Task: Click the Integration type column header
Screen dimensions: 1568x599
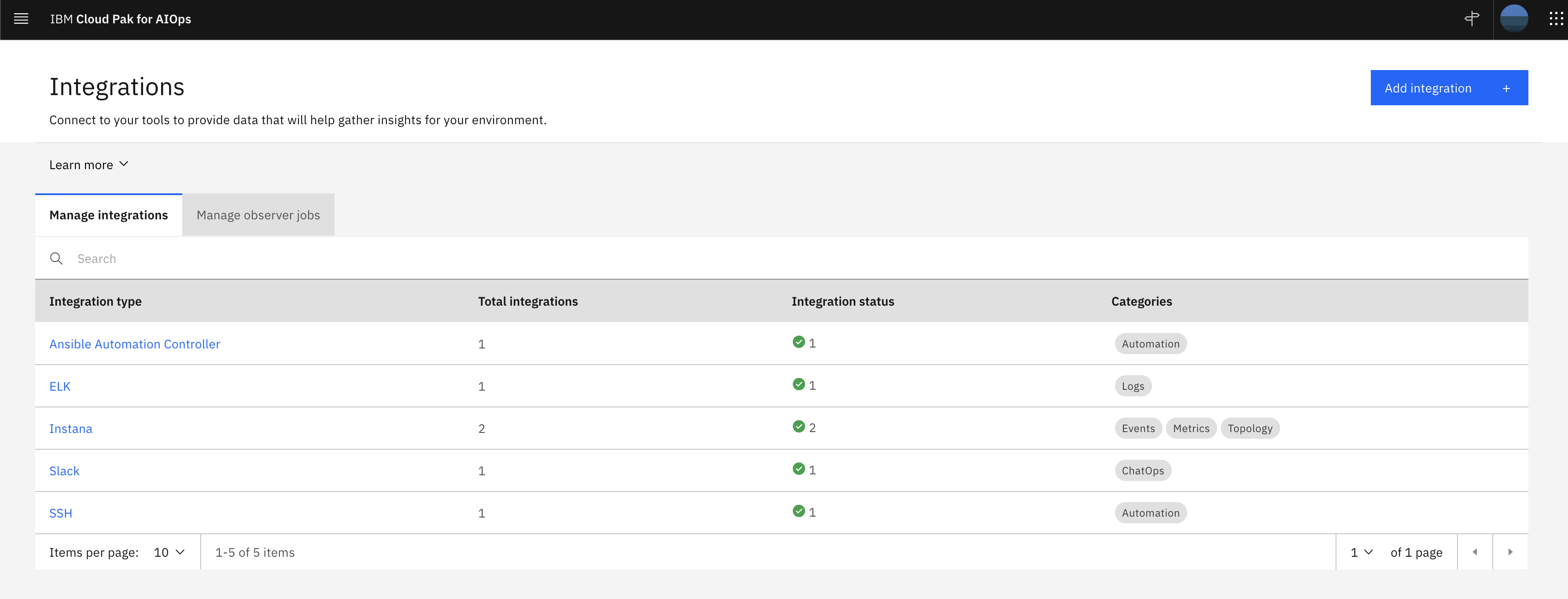Action: click(x=96, y=301)
